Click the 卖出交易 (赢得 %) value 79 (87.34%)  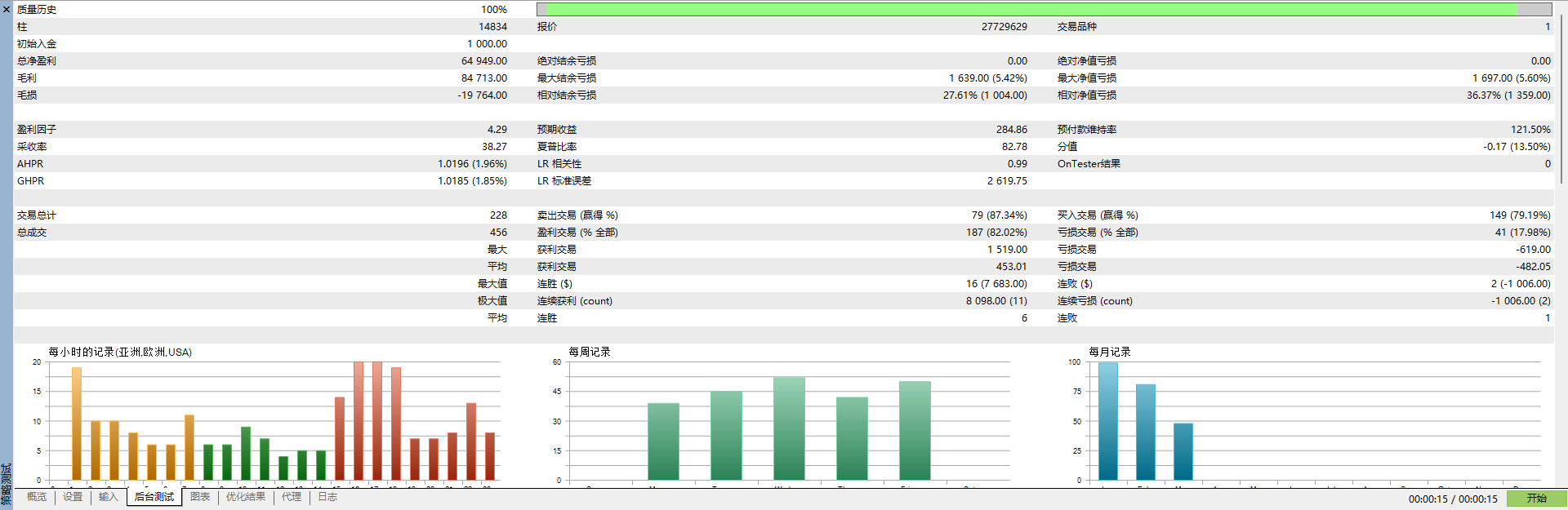coord(1000,215)
